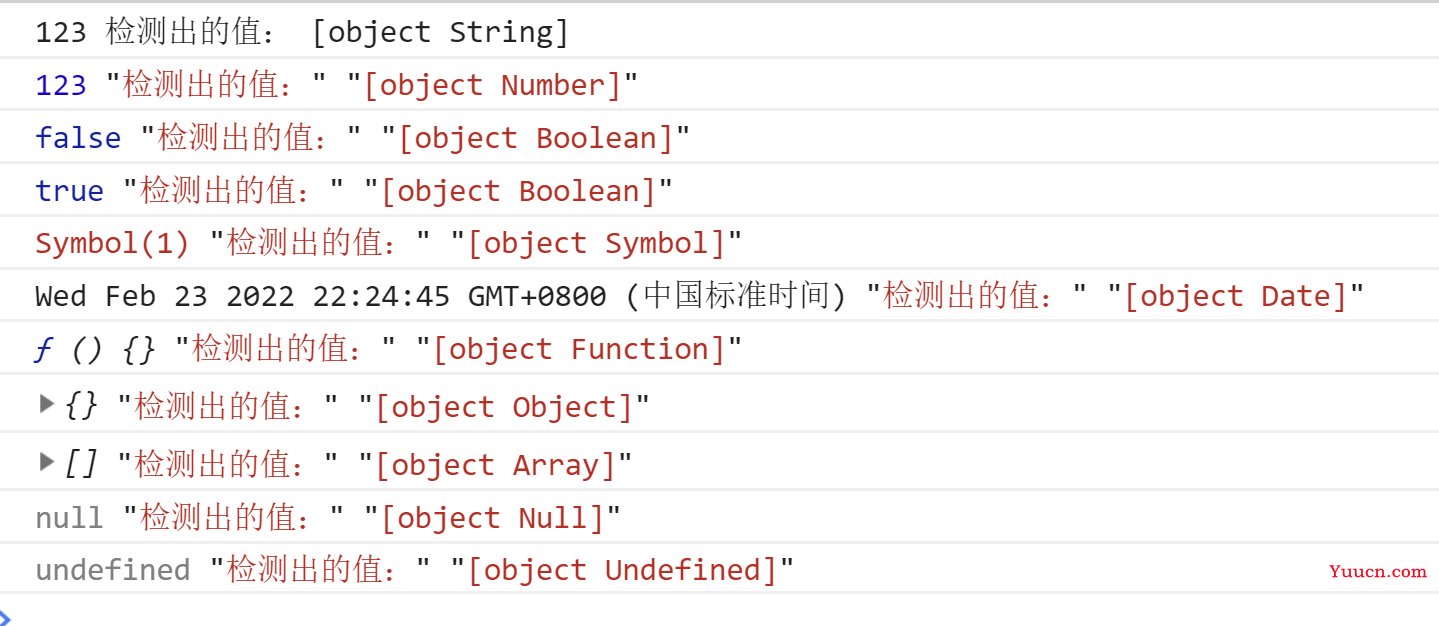This screenshot has height=626, width=1439.
Task: Click the ƒ () {} function preview
Action: coord(96,350)
